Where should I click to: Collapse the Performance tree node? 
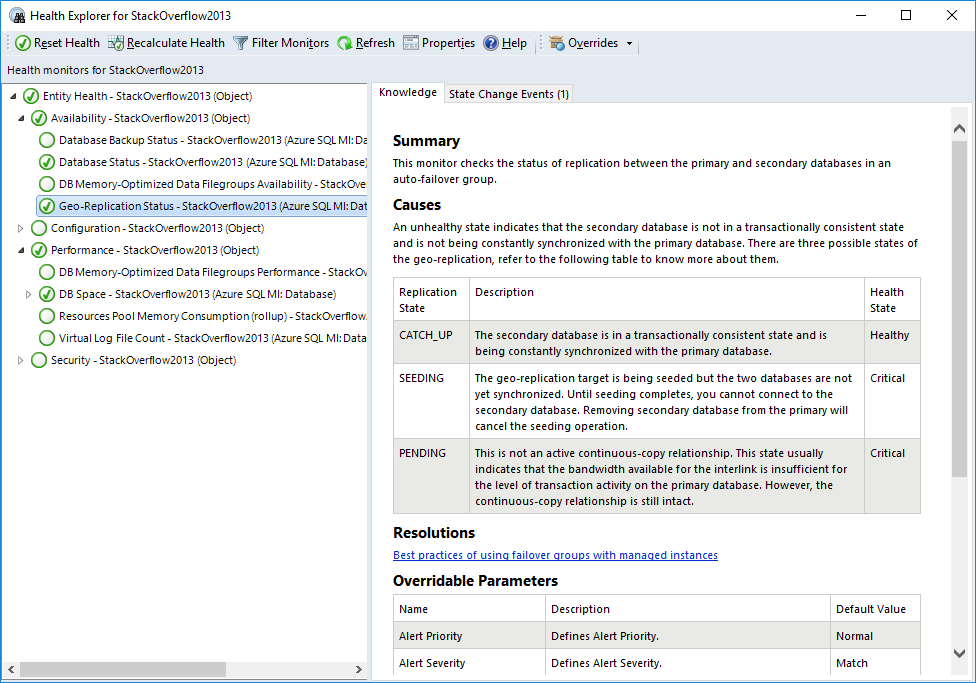21,250
